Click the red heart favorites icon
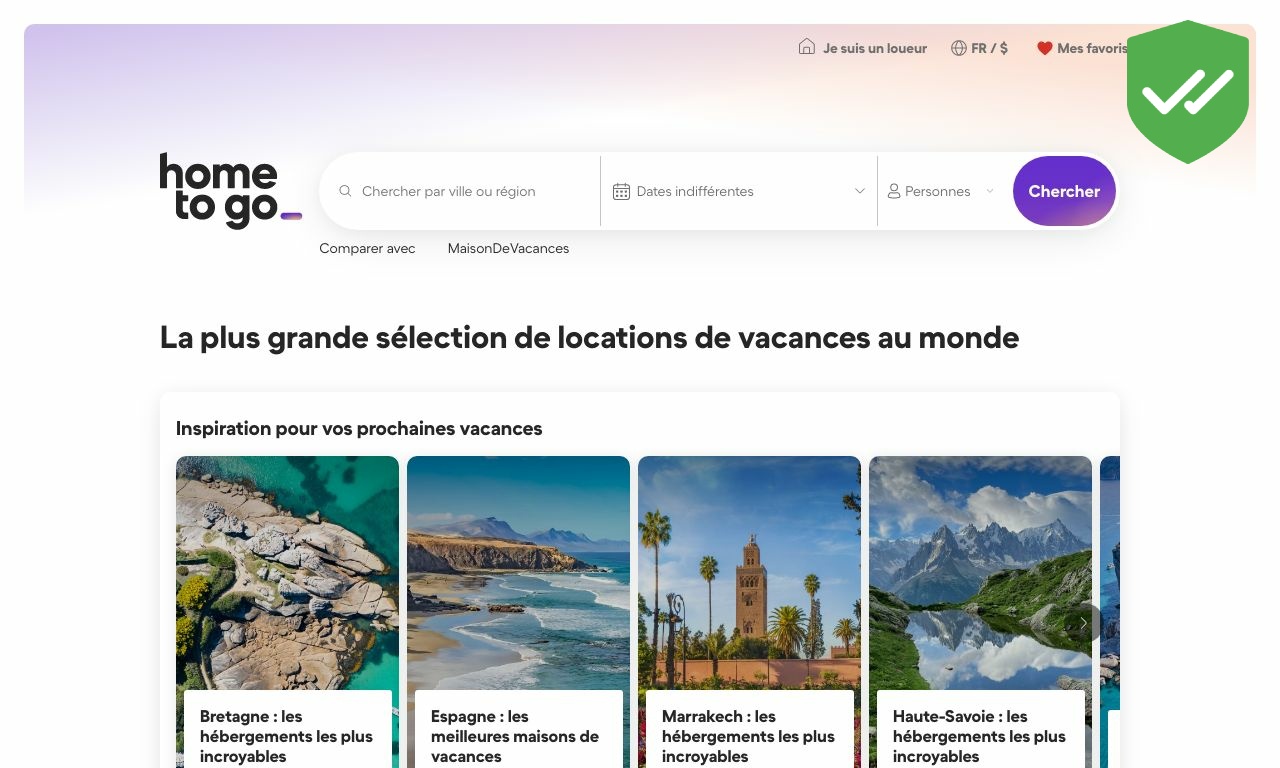The image size is (1280, 768). (1045, 48)
